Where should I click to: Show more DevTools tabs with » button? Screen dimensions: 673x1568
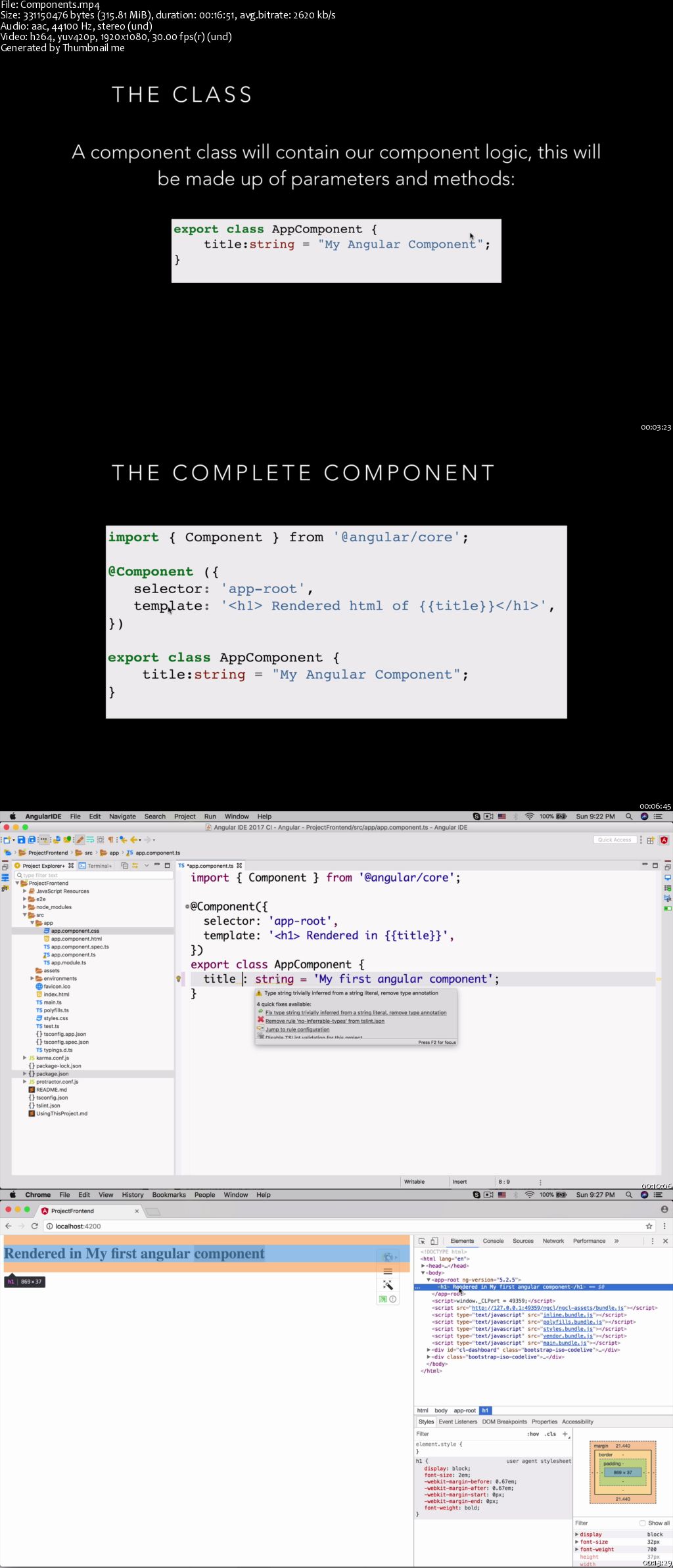[616, 1242]
